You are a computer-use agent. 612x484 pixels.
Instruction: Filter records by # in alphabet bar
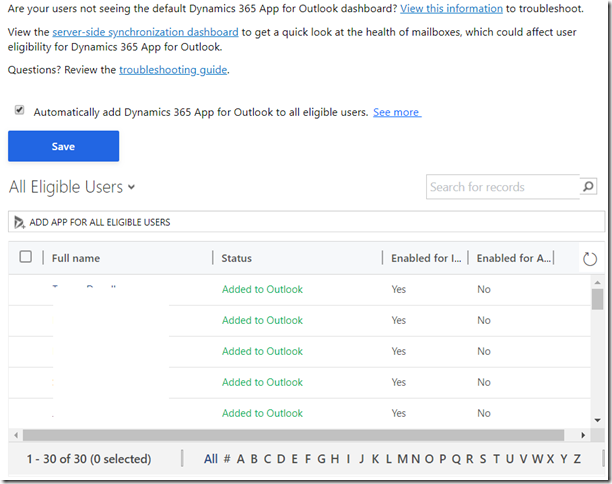tap(227, 459)
